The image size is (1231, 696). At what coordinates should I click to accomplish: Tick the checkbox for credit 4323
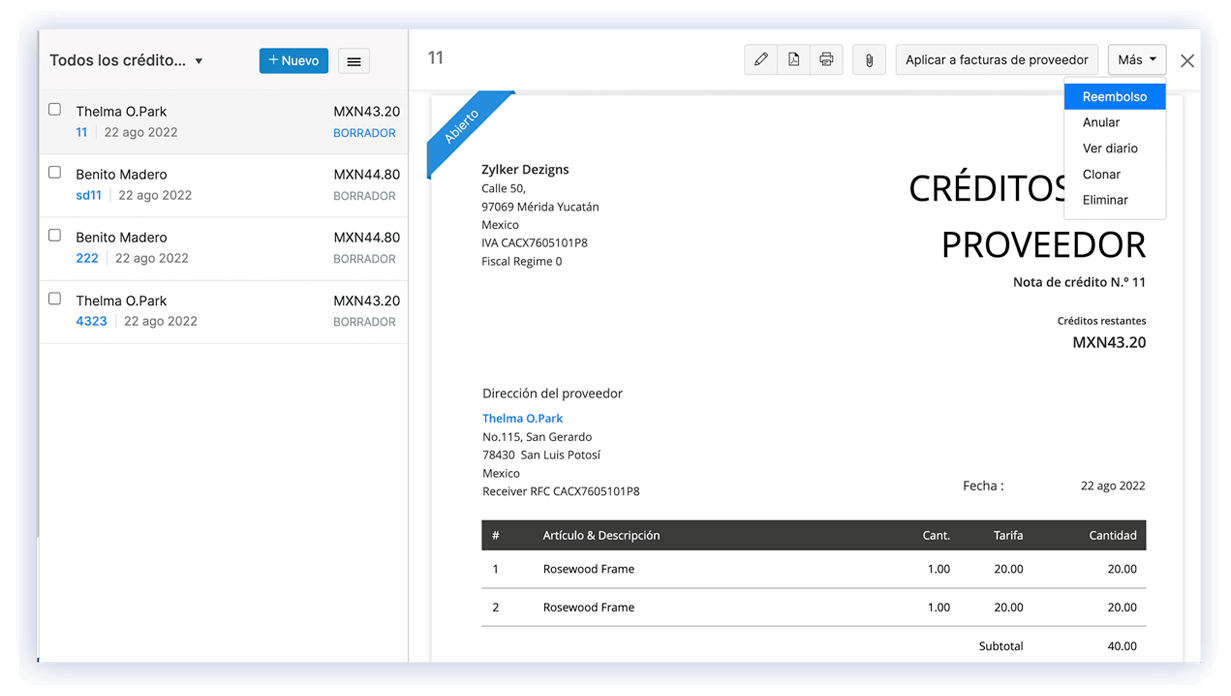54,299
